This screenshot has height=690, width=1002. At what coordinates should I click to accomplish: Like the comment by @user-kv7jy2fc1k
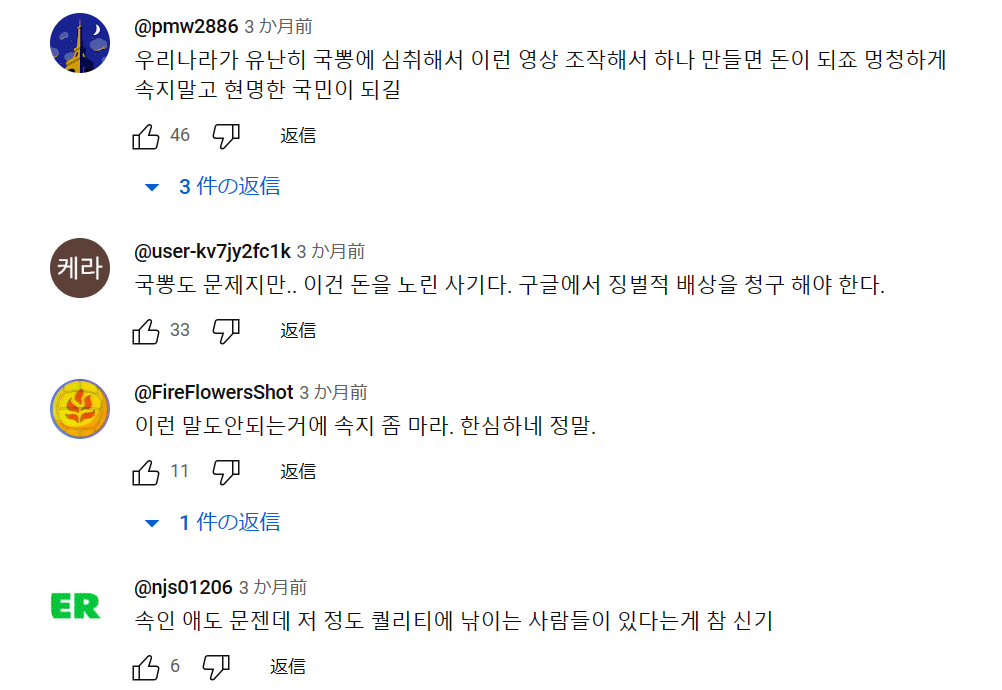(x=146, y=331)
